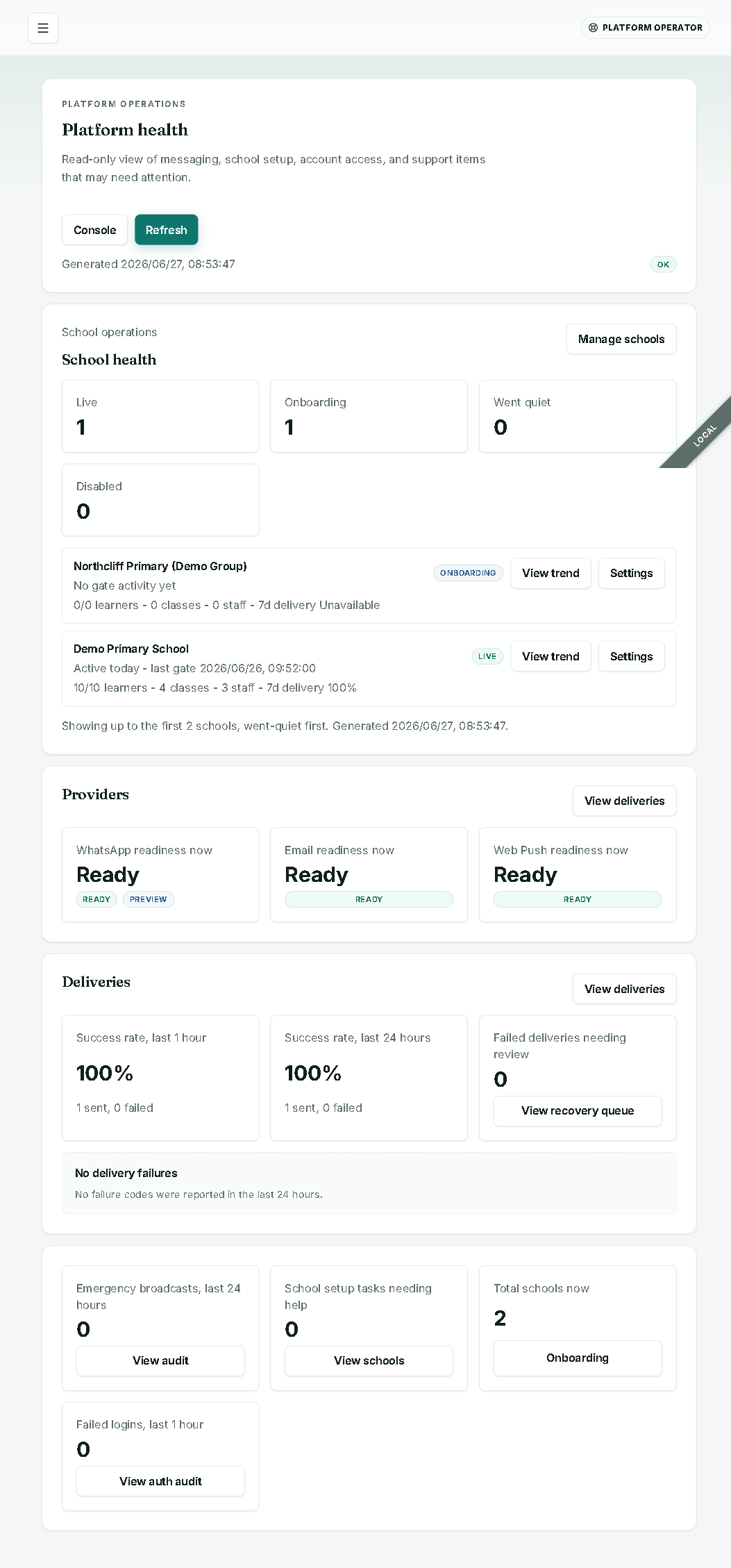
Task: Click '10/10 learners - 4 classes' details line
Action: point(215,687)
